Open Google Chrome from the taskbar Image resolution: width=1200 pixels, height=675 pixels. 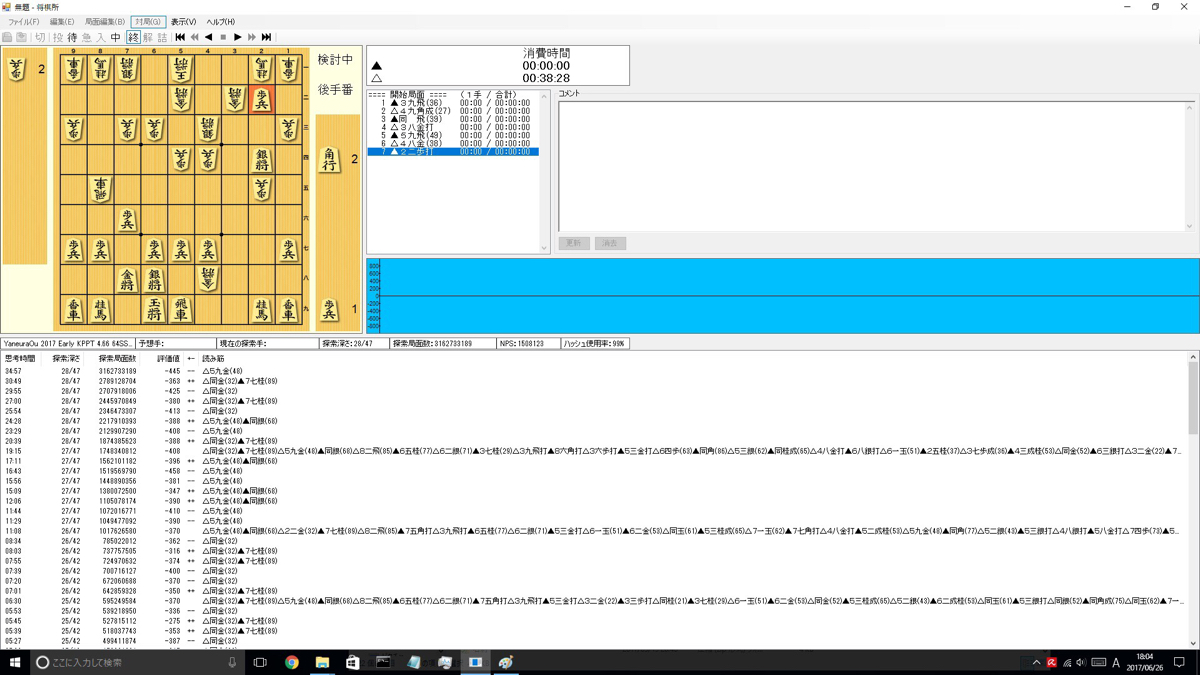pos(292,662)
